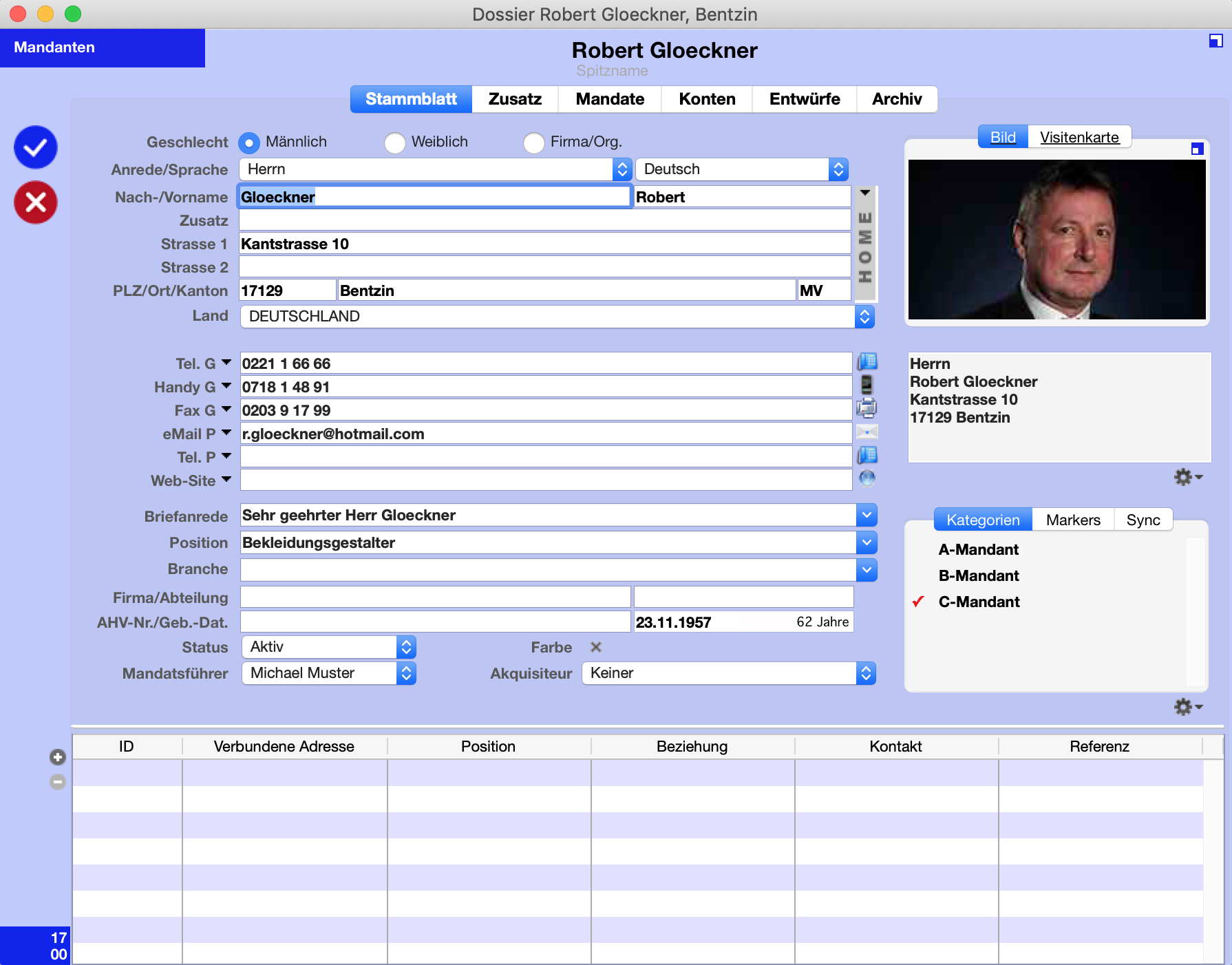The image size is (1232, 965).
Task: Remove linked address with minus icon
Action: (58, 782)
